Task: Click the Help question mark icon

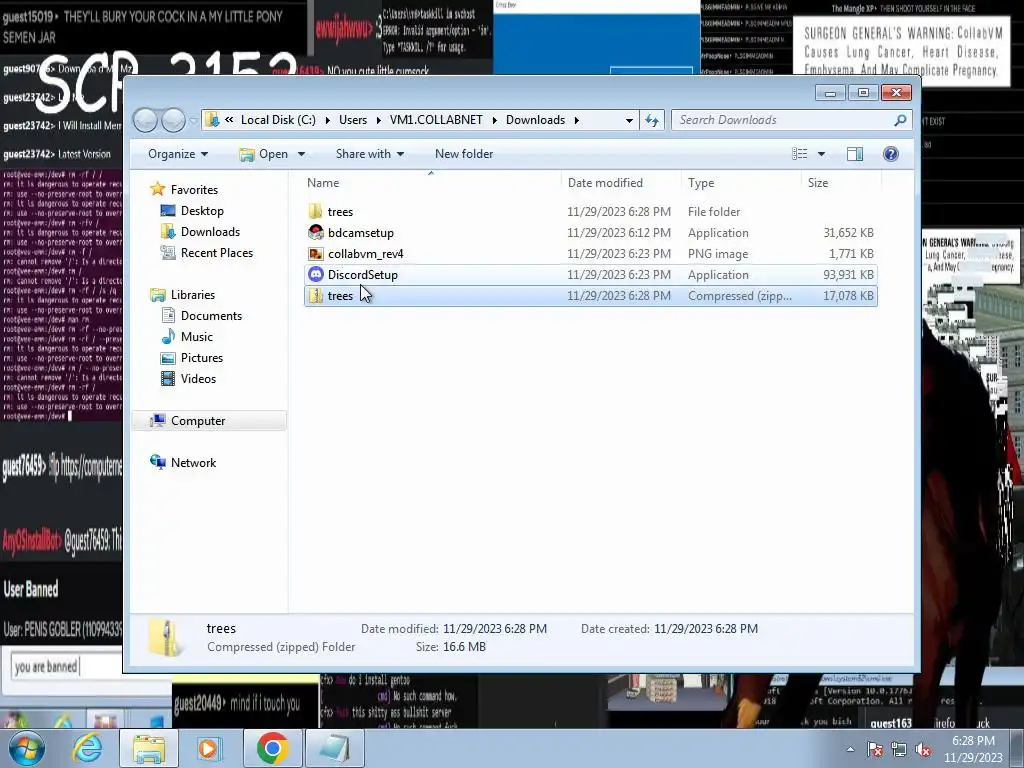Action: (891, 154)
